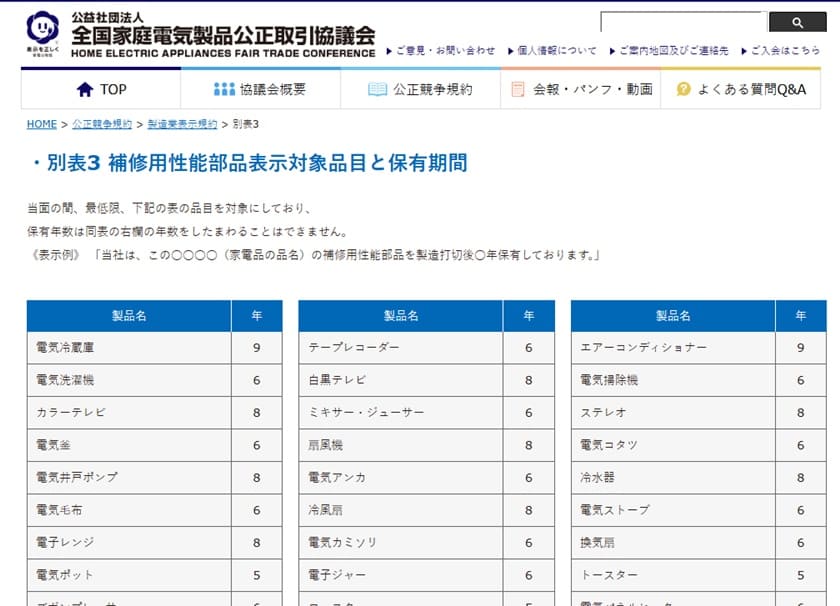Click the テープレコーダー table cell
This screenshot has width=840, height=606.
pyautogui.click(x=401, y=348)
